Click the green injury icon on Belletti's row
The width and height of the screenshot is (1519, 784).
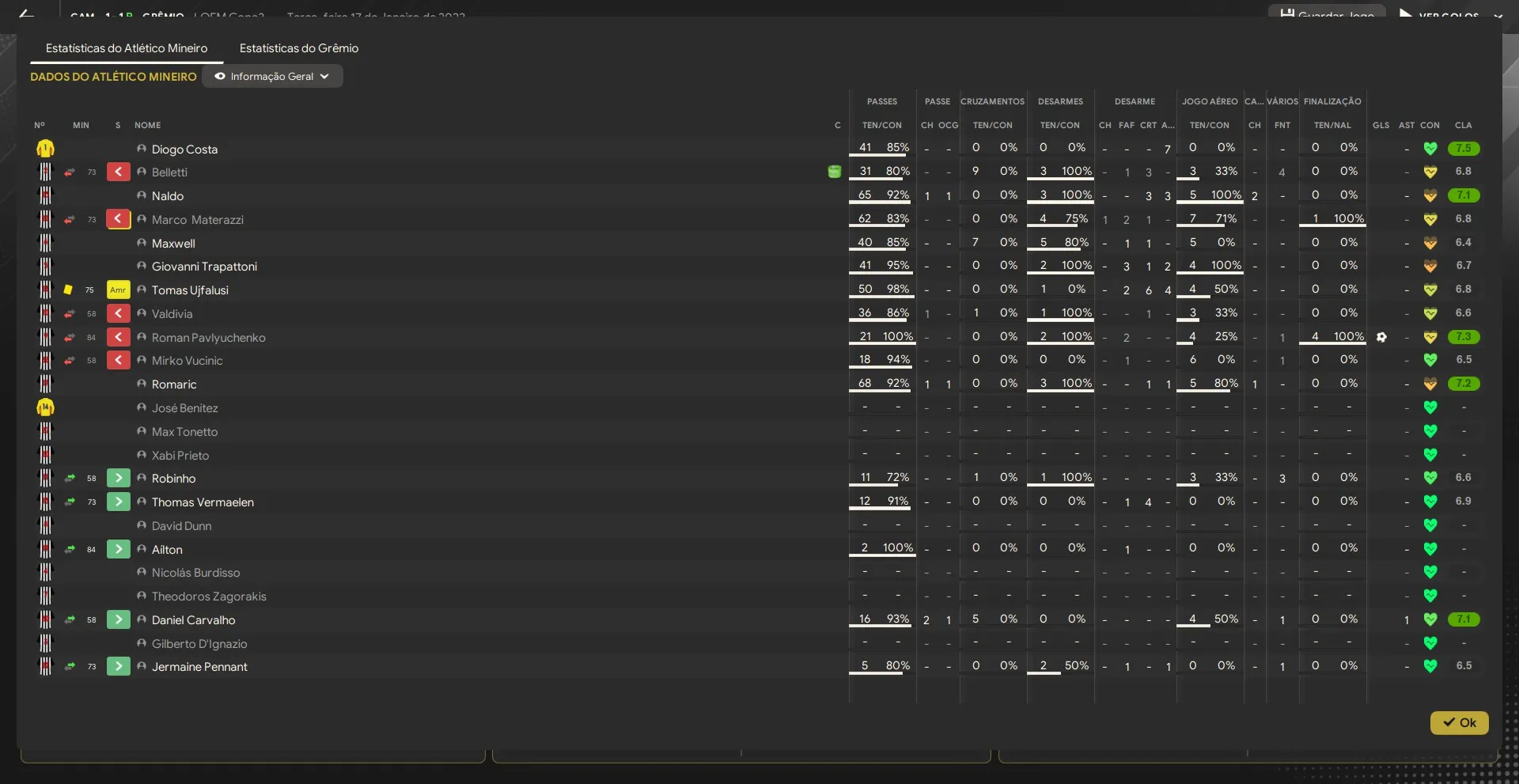coord(834,172)
